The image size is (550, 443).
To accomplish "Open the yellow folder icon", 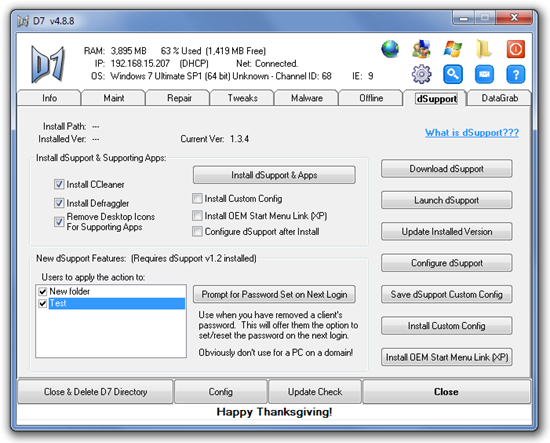I will tap(484, 49).
